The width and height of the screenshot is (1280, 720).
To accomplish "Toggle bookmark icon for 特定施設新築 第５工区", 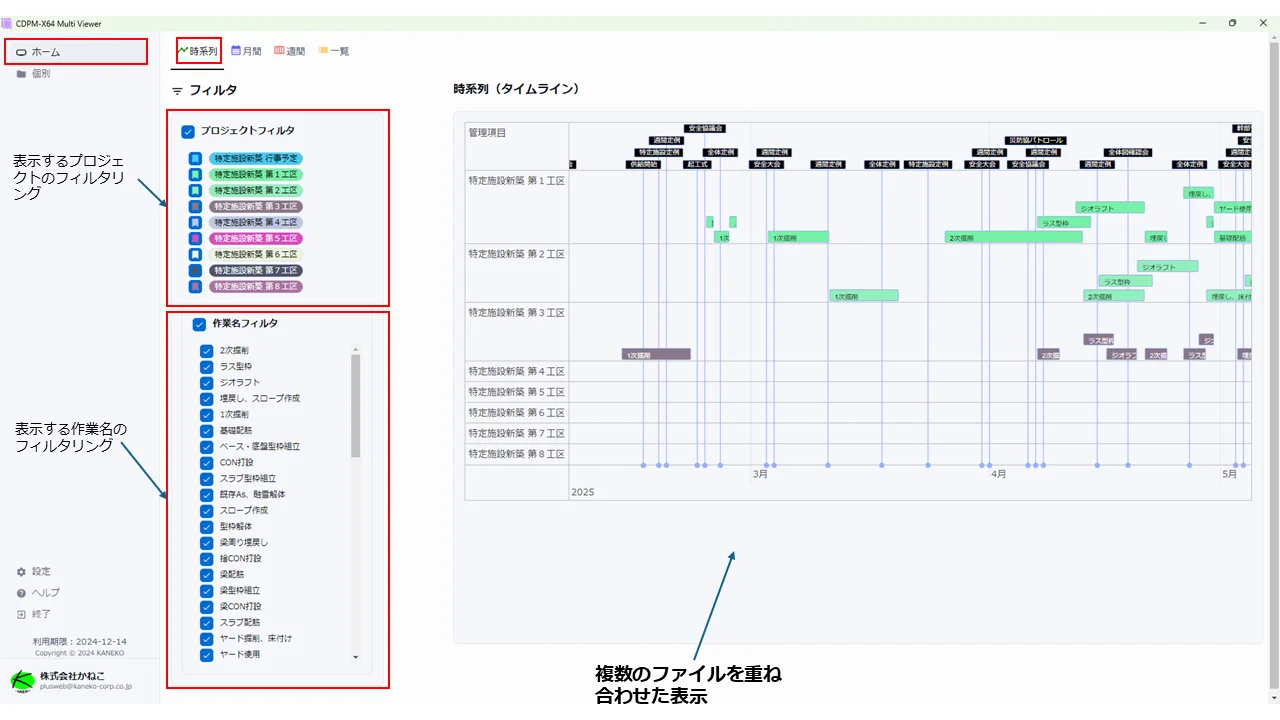I will click(x=196, y=238).
